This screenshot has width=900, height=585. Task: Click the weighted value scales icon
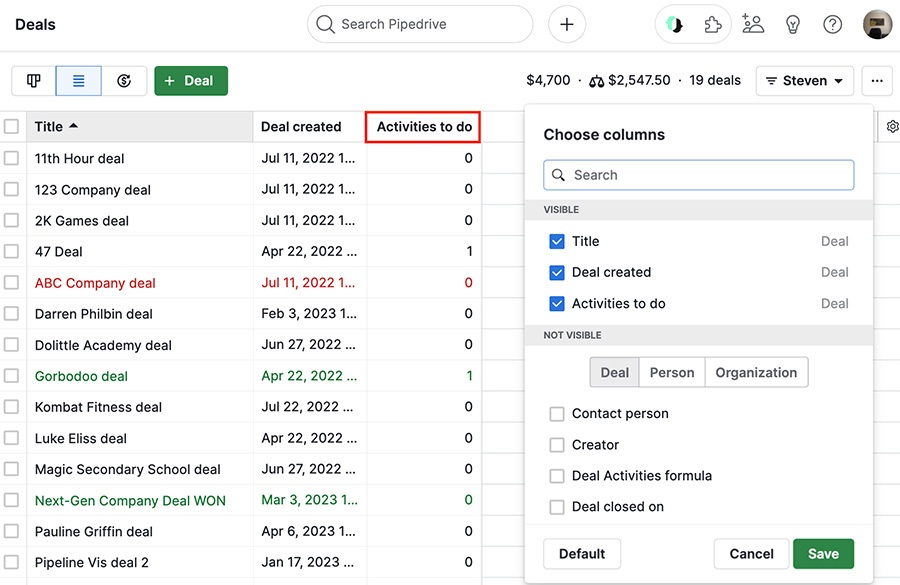(x=596, y=82)
